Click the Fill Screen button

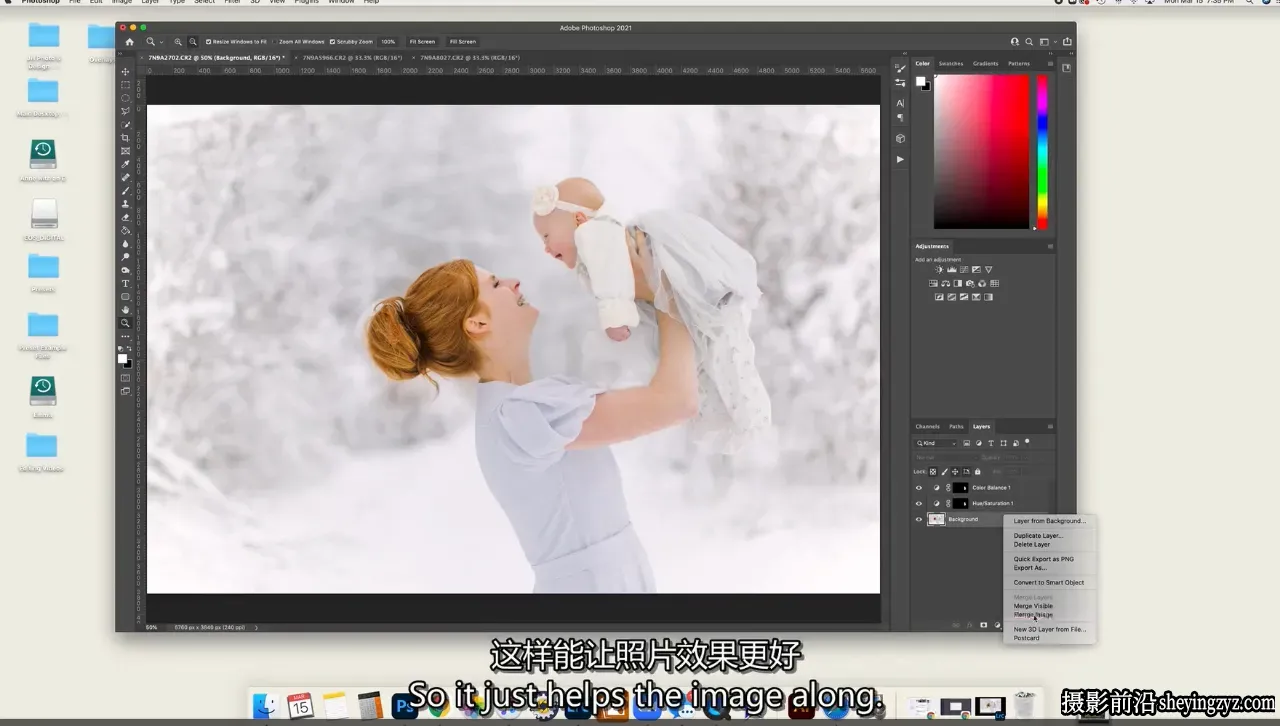coord(463,42)
